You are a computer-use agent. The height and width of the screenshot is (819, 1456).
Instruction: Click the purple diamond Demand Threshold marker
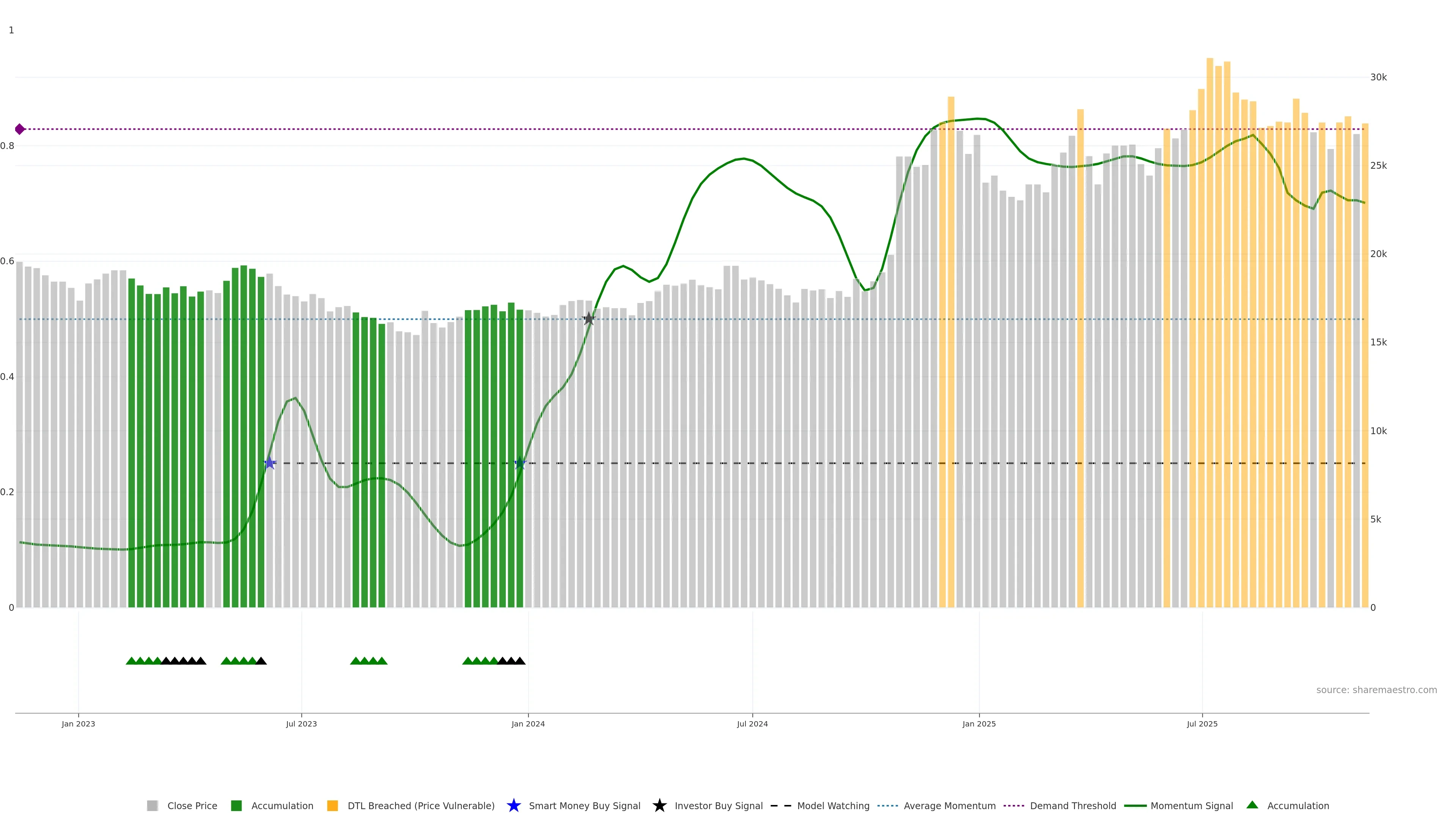click(x=20, y=129)
